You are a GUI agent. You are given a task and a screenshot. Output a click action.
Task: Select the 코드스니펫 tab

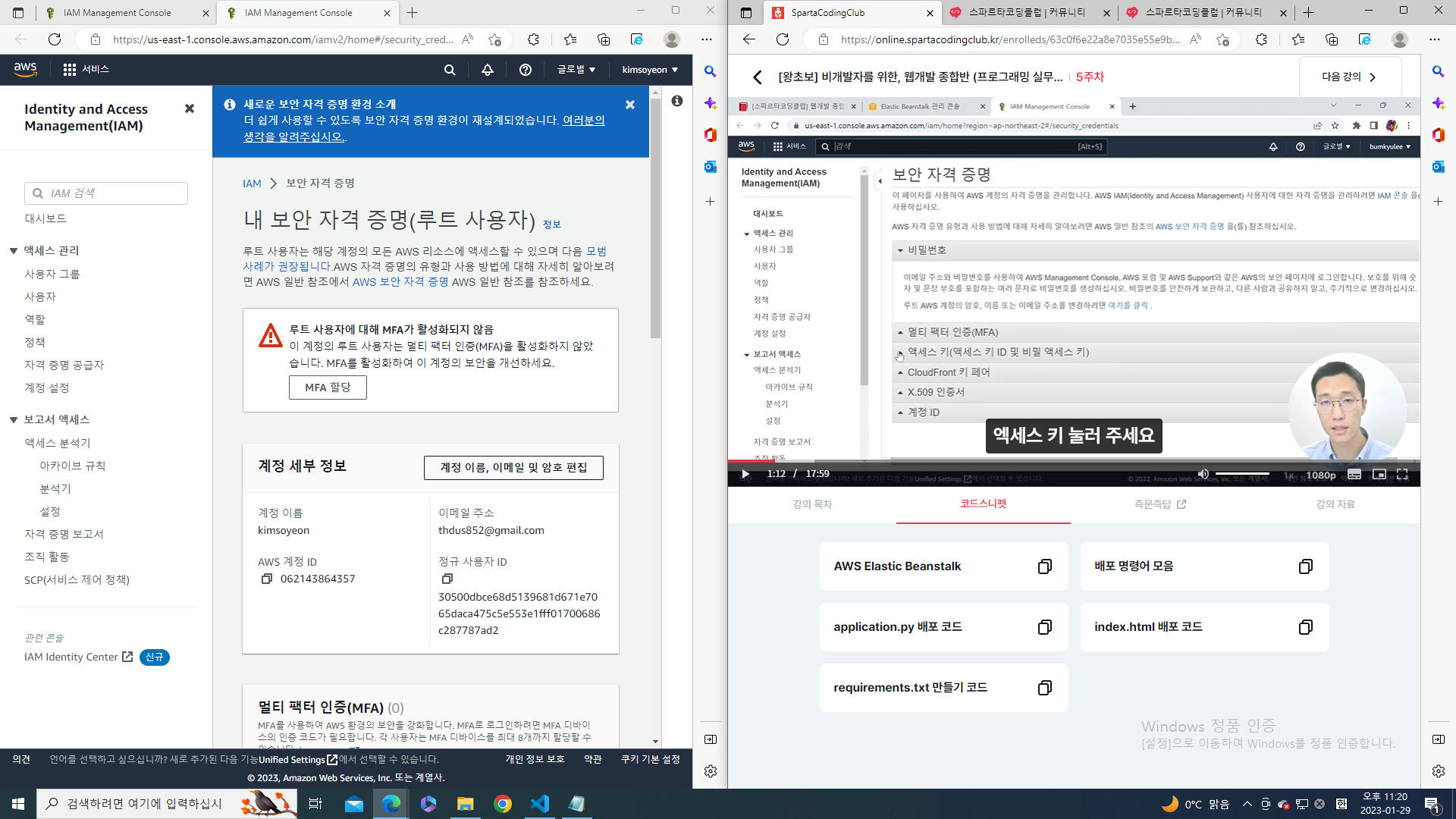(983, 504)
